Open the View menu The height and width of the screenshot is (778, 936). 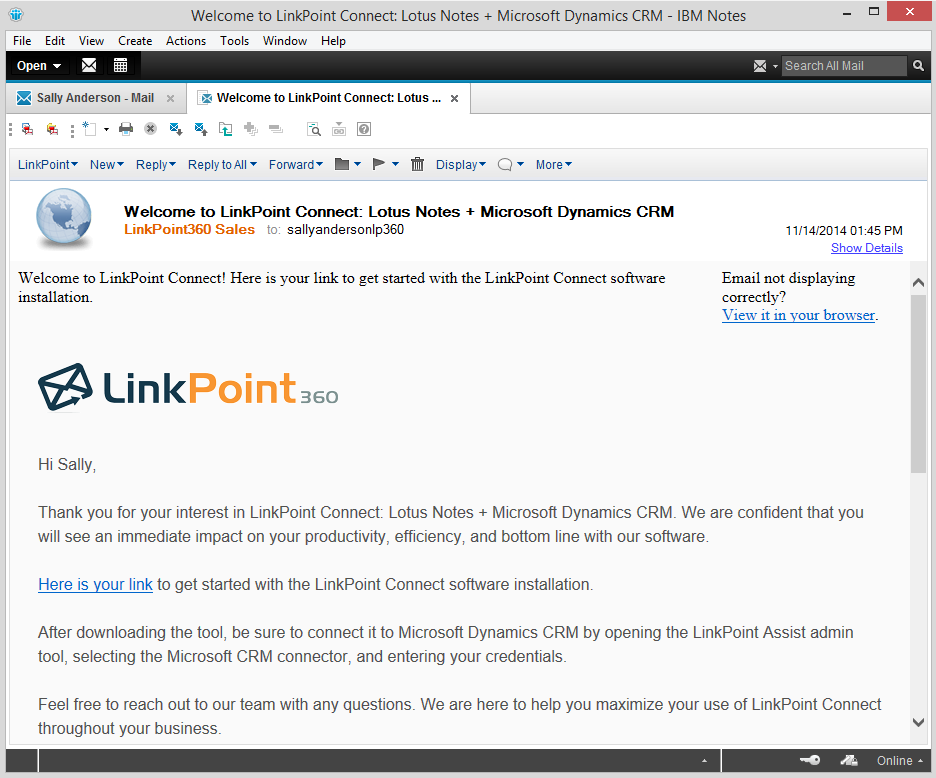91,41
